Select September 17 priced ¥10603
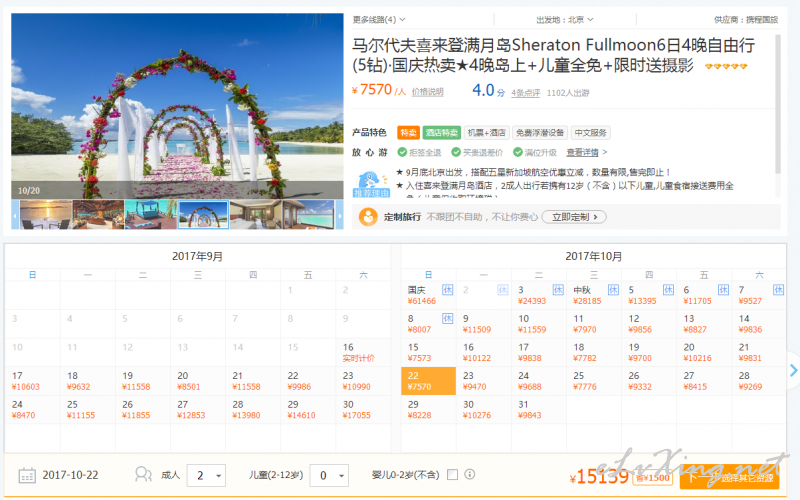 [33, 381]
